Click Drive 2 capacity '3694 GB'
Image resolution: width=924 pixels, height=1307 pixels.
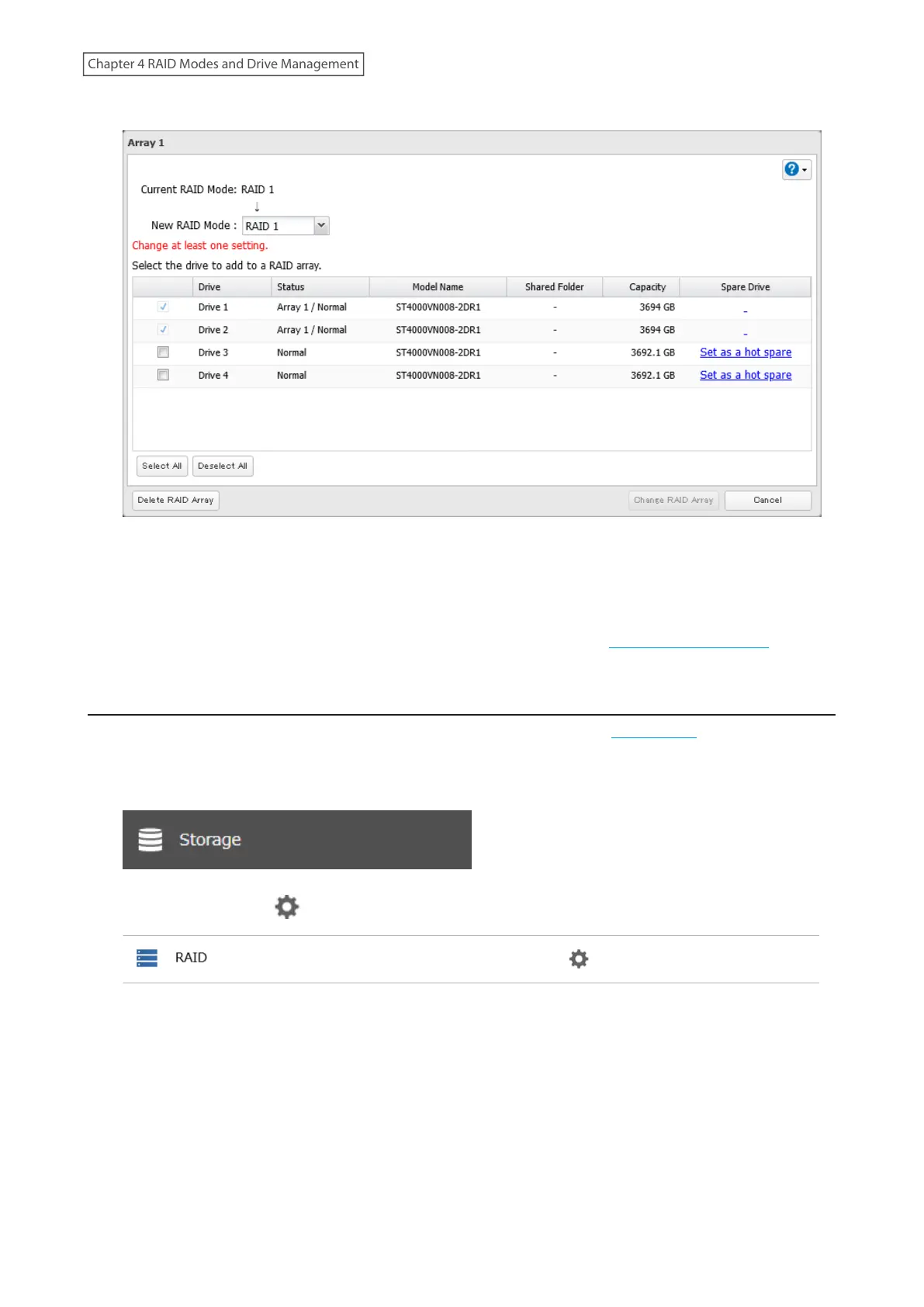[657, 330]
